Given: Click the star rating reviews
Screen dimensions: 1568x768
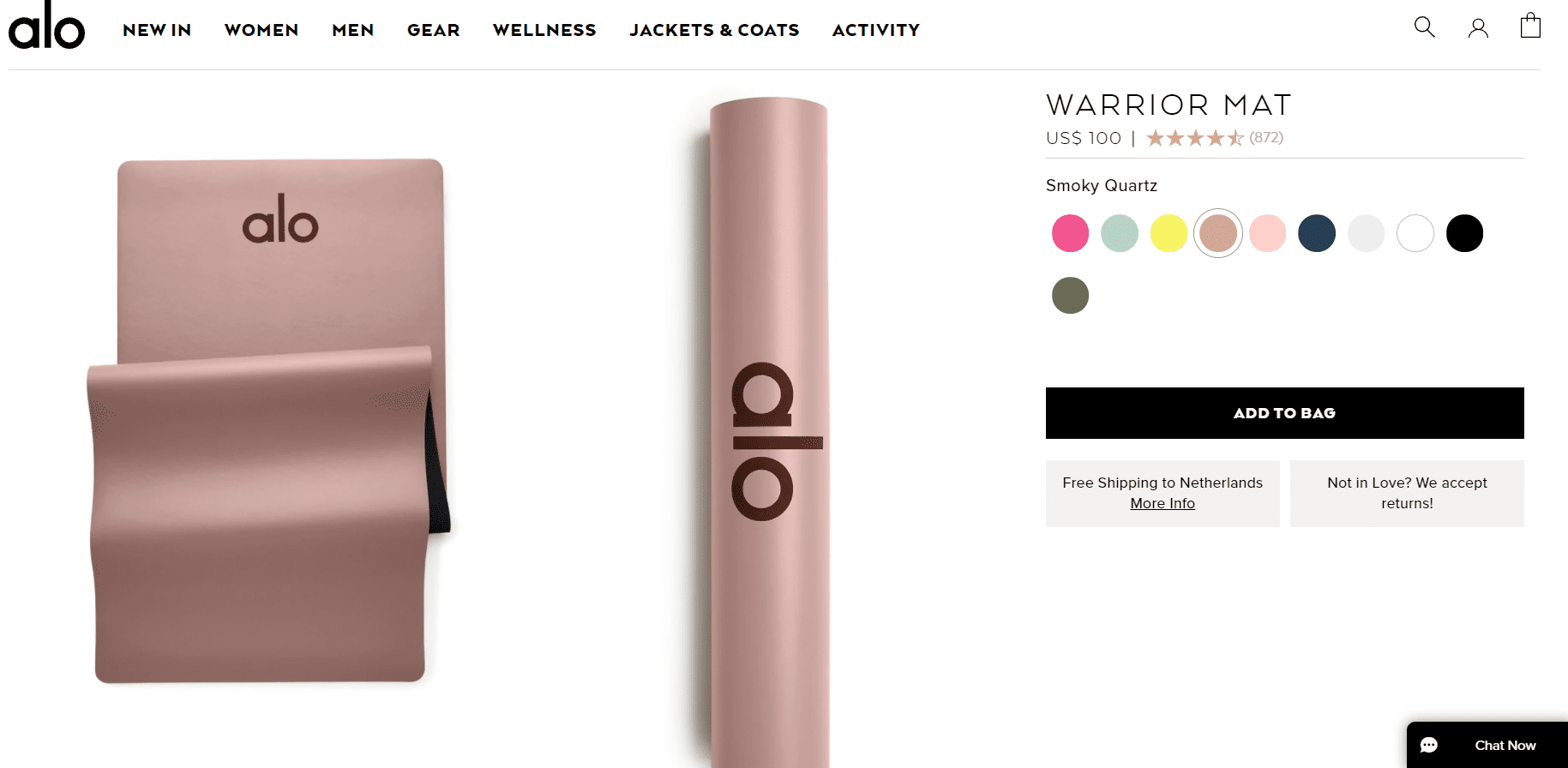Looking at the screenshot, I should [x=1214, y=138].
